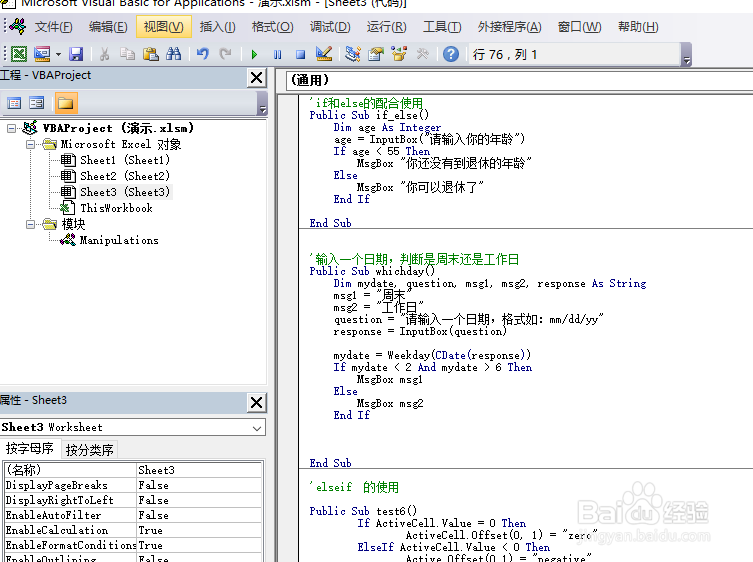Open the Project Explorer icon
This screenshot has height=562, width=753.
(x=353, y=54)
